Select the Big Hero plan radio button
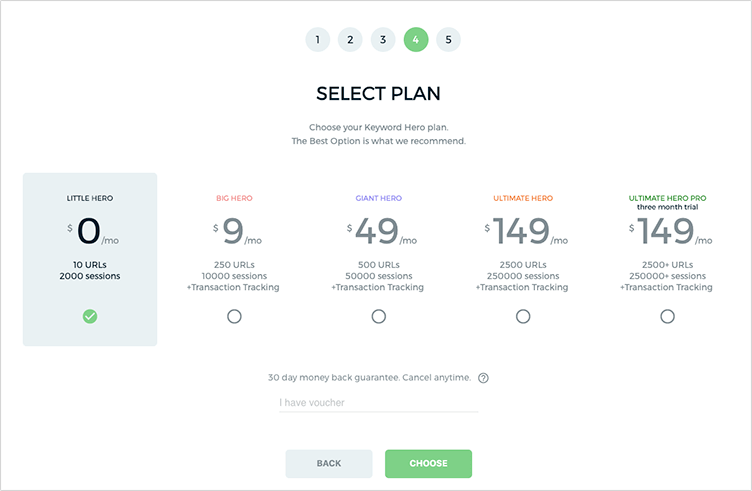Viewport: 752px width, 491px height. [x=234, y=317]
